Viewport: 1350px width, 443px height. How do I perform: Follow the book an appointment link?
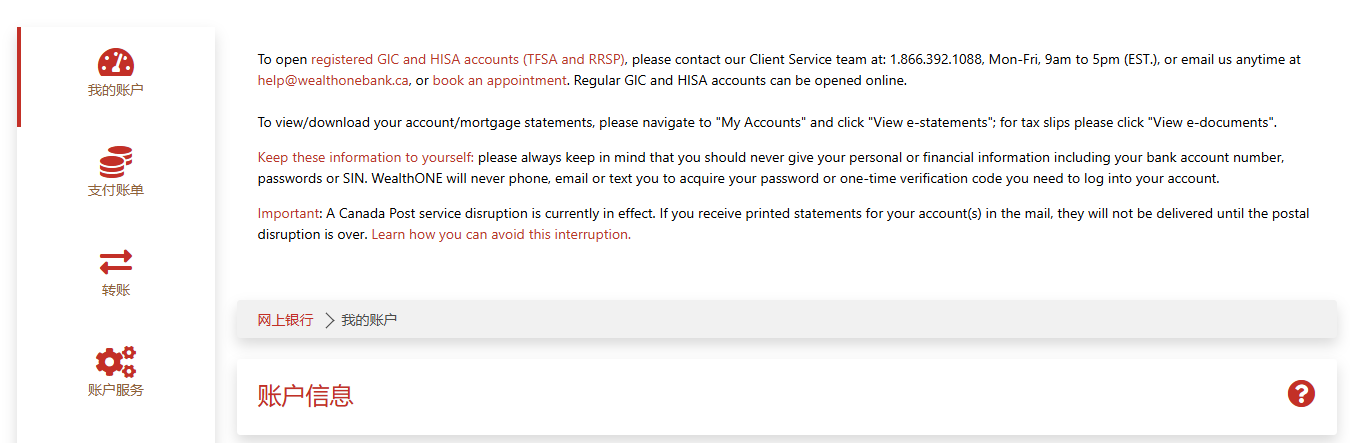(x=500, y=81)
